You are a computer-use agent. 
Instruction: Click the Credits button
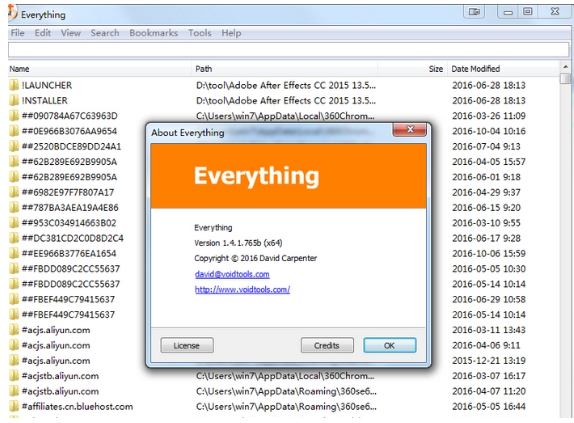(x=327, y=345)
